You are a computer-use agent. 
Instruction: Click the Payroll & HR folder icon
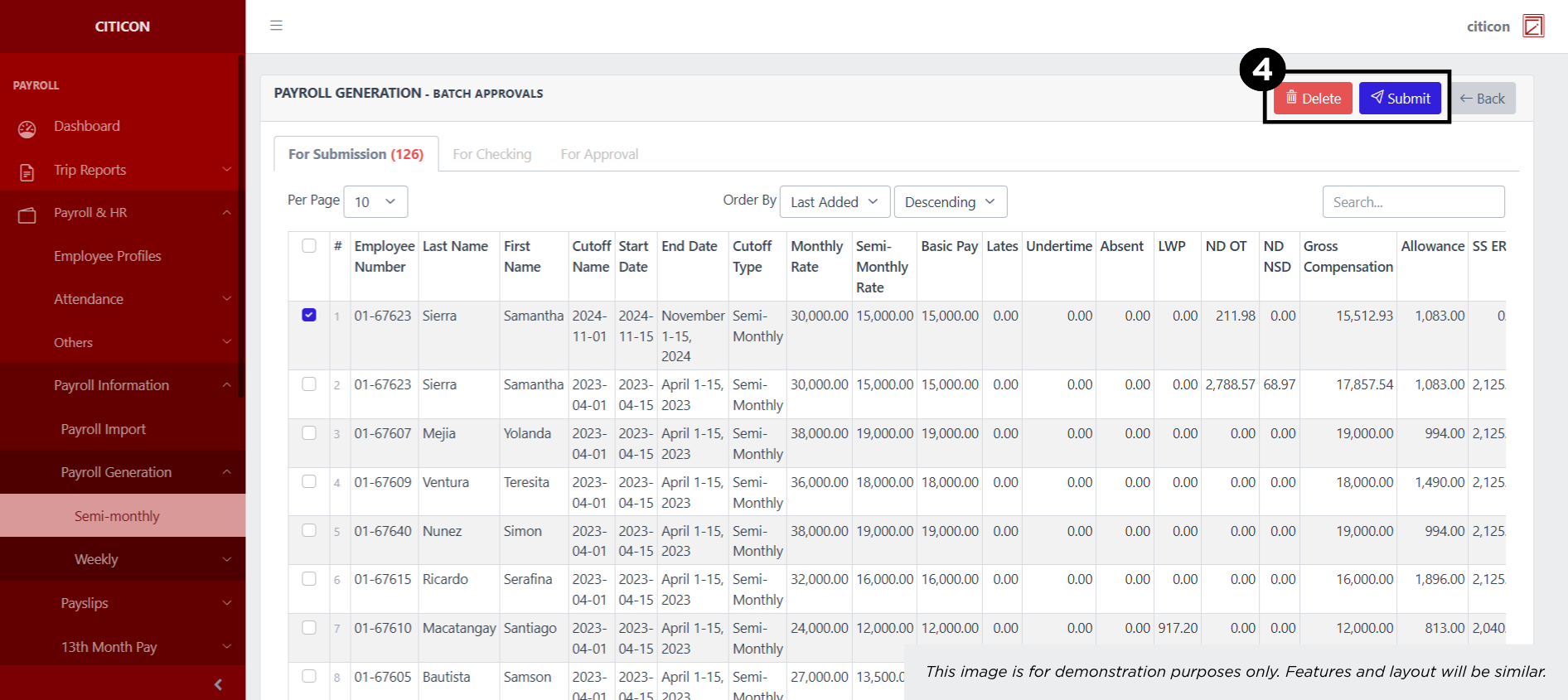pyautogui.click(x=27, y=215)
